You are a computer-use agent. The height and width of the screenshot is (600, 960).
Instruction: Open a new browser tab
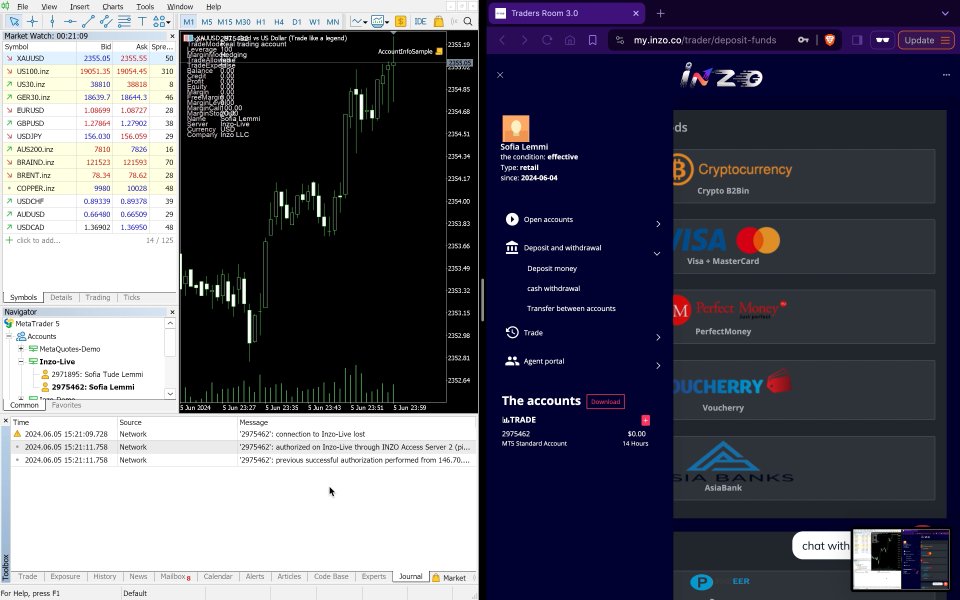click(x=661, y=13)
